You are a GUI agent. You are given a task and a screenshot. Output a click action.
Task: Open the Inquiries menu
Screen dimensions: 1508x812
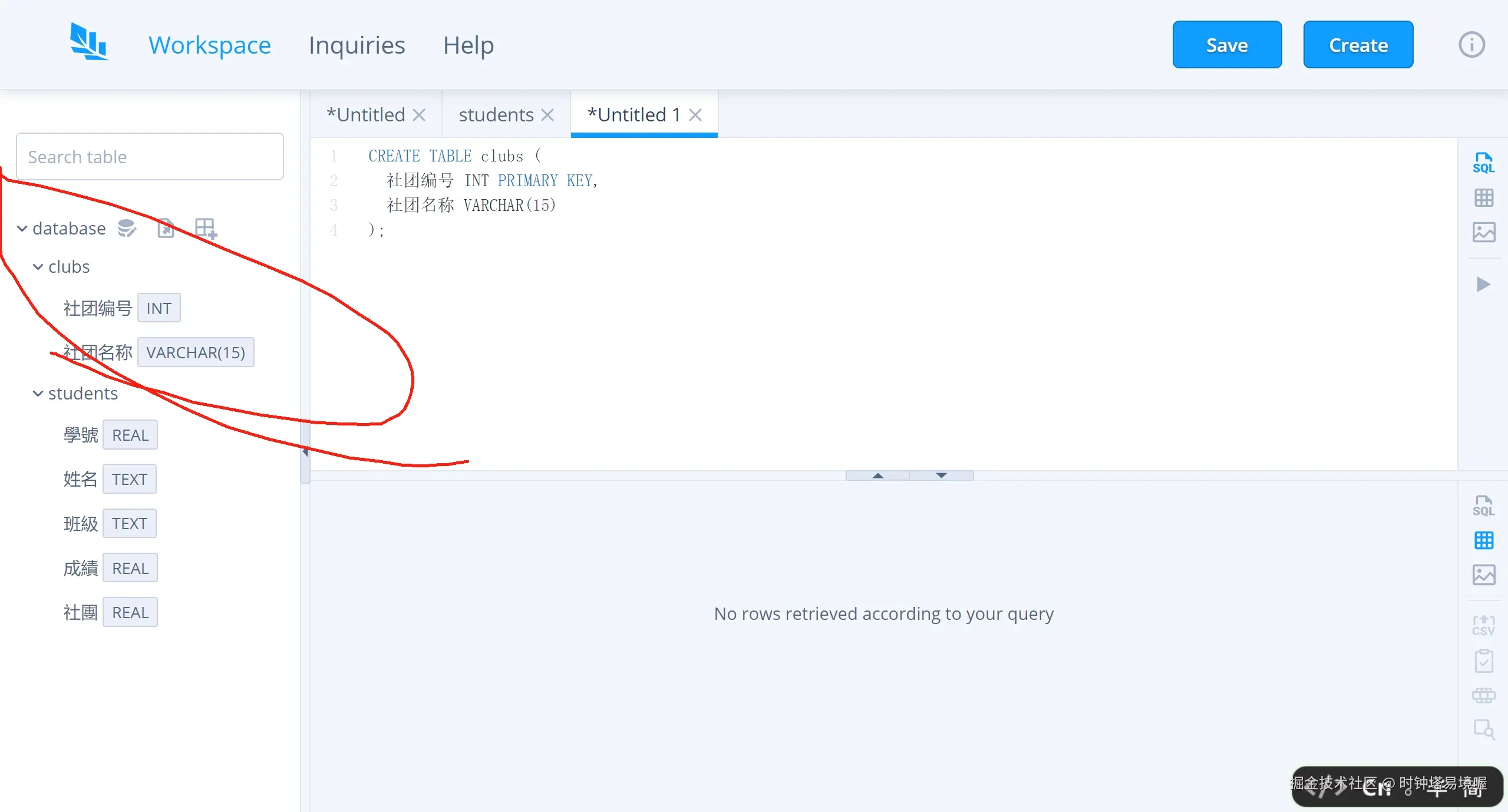tap(357, 45)
